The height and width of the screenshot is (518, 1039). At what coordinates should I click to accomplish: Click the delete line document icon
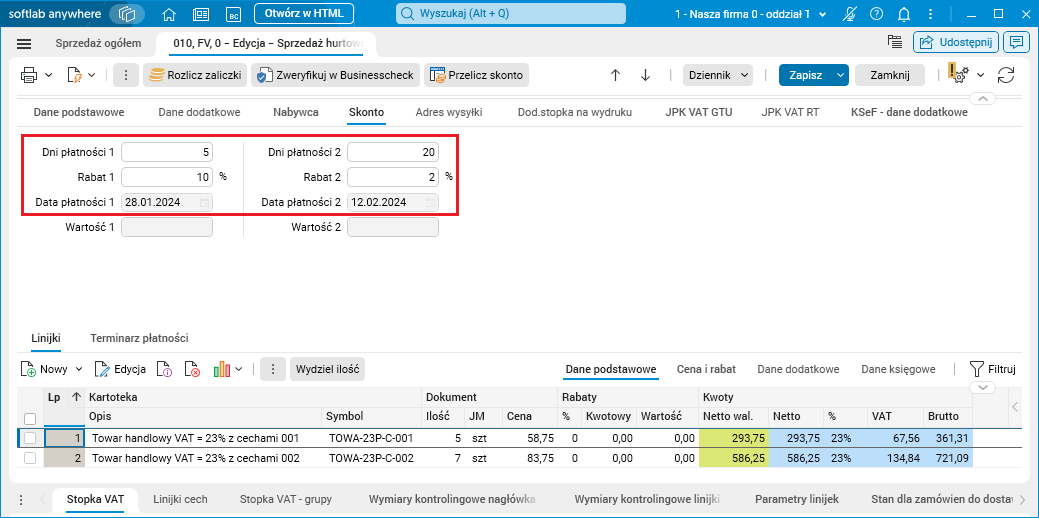(x=192, y=369)
